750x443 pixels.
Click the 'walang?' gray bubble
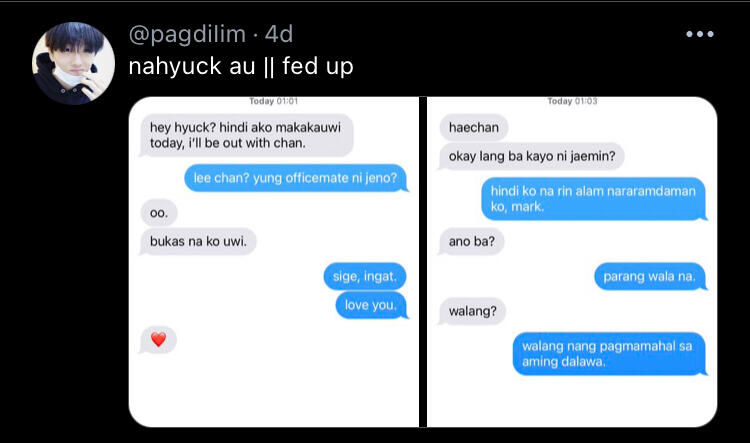[x=472, y=311]
